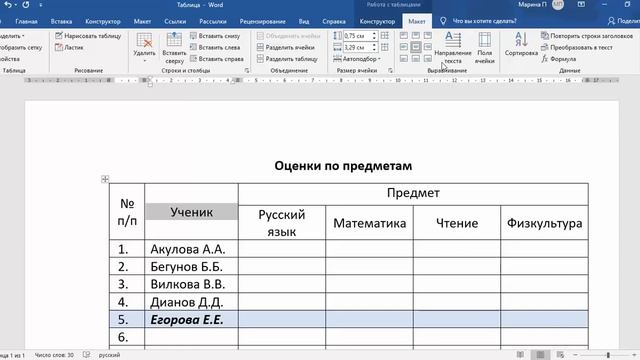Align cell text bottom left

(404, 59)
